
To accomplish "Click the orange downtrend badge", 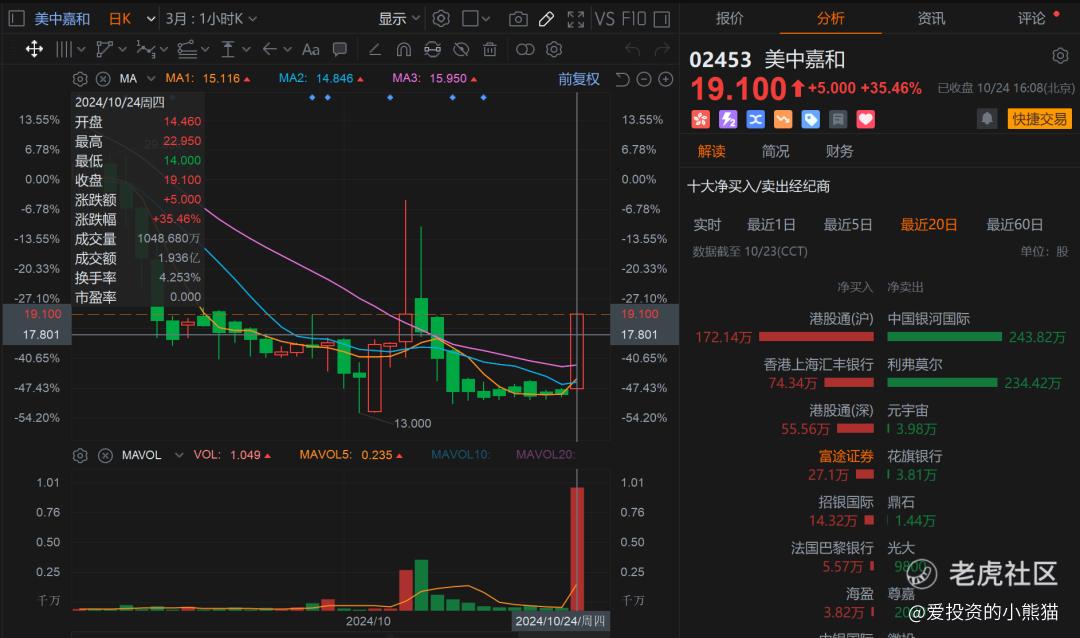I will click(783, 119).
